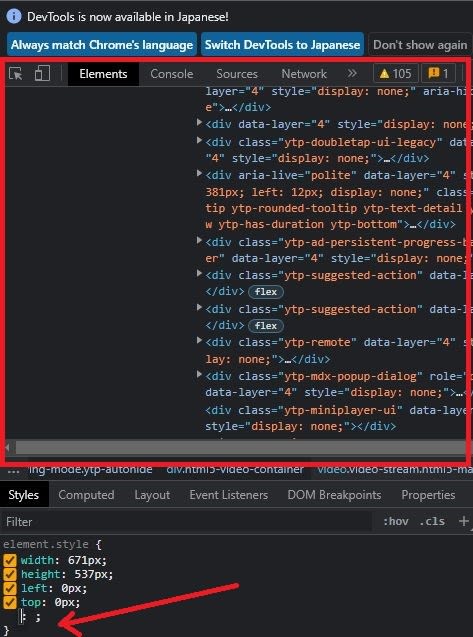473x637 pixels.
Task: Open the Computed styles tab
Action: (x=86, y=495)
